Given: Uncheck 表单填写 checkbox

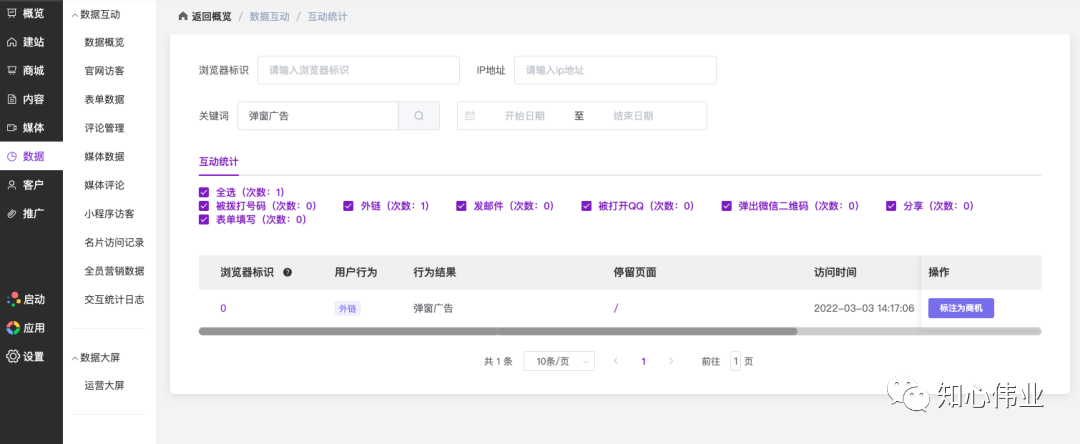Looking at the screenshot, I should [204, 220].
